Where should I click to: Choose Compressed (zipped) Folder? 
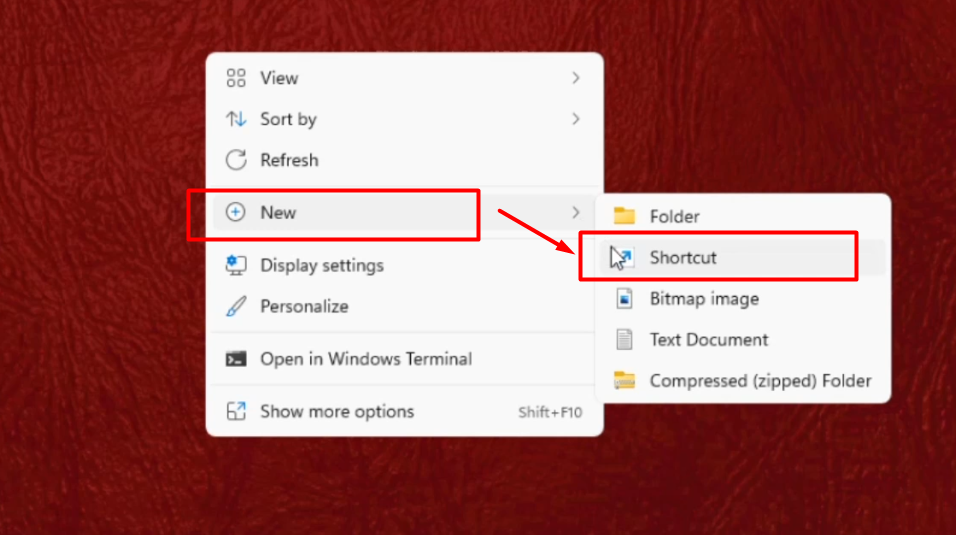[x=743, y=381]
